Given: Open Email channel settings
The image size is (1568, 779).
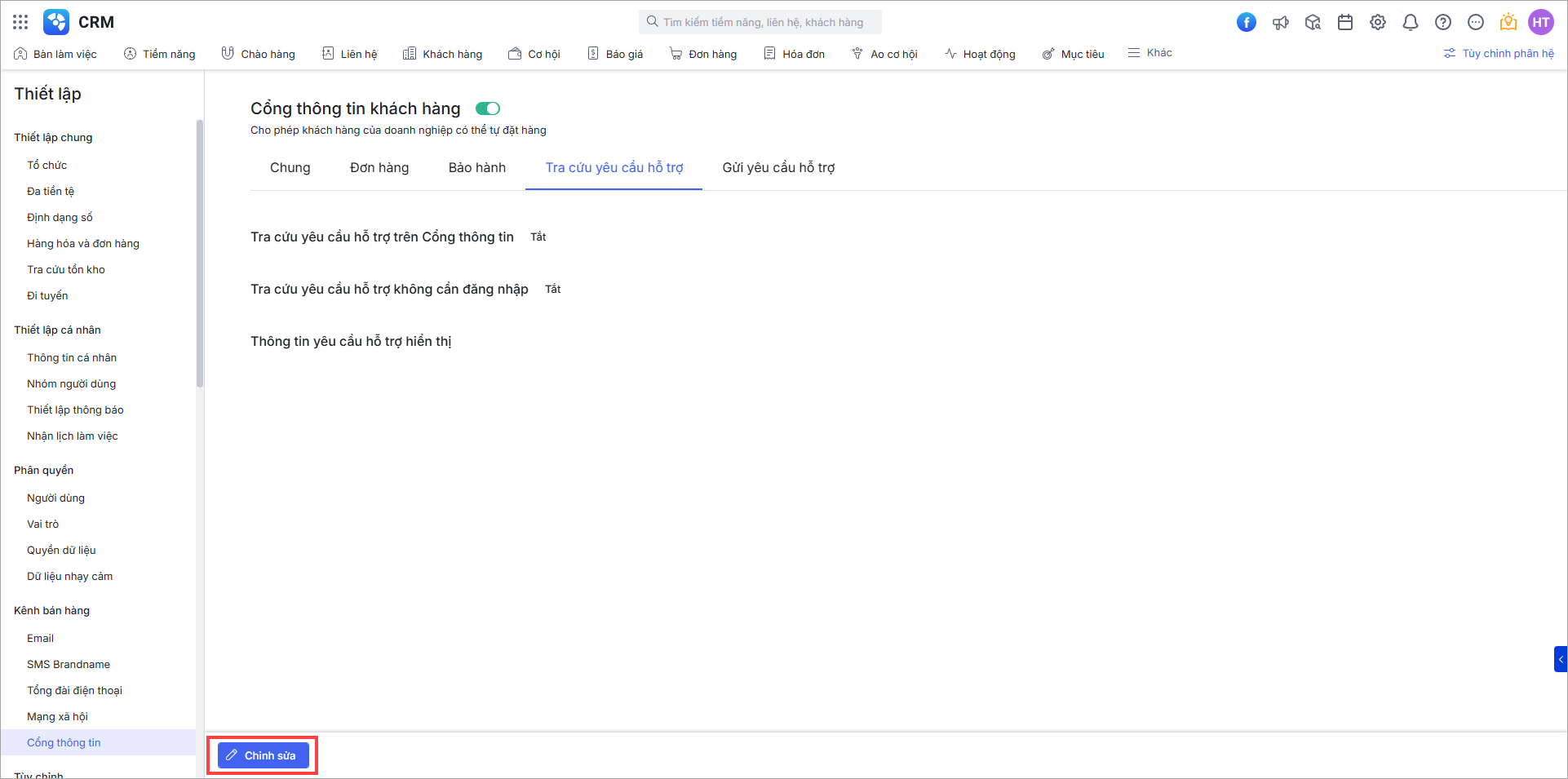Looking at the screenshot, I should pos(41,638).
